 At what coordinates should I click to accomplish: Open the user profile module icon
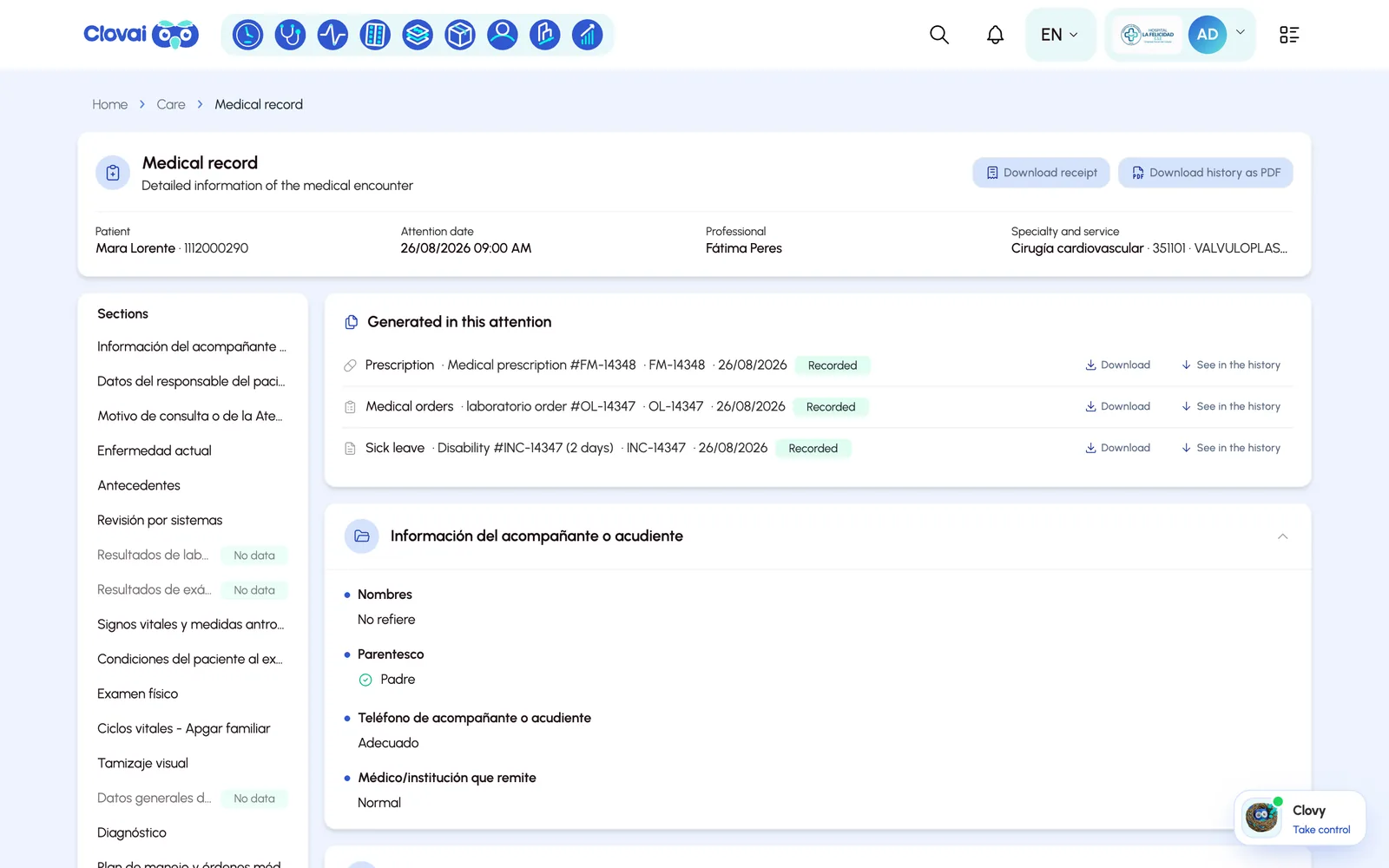coord(503,35)
